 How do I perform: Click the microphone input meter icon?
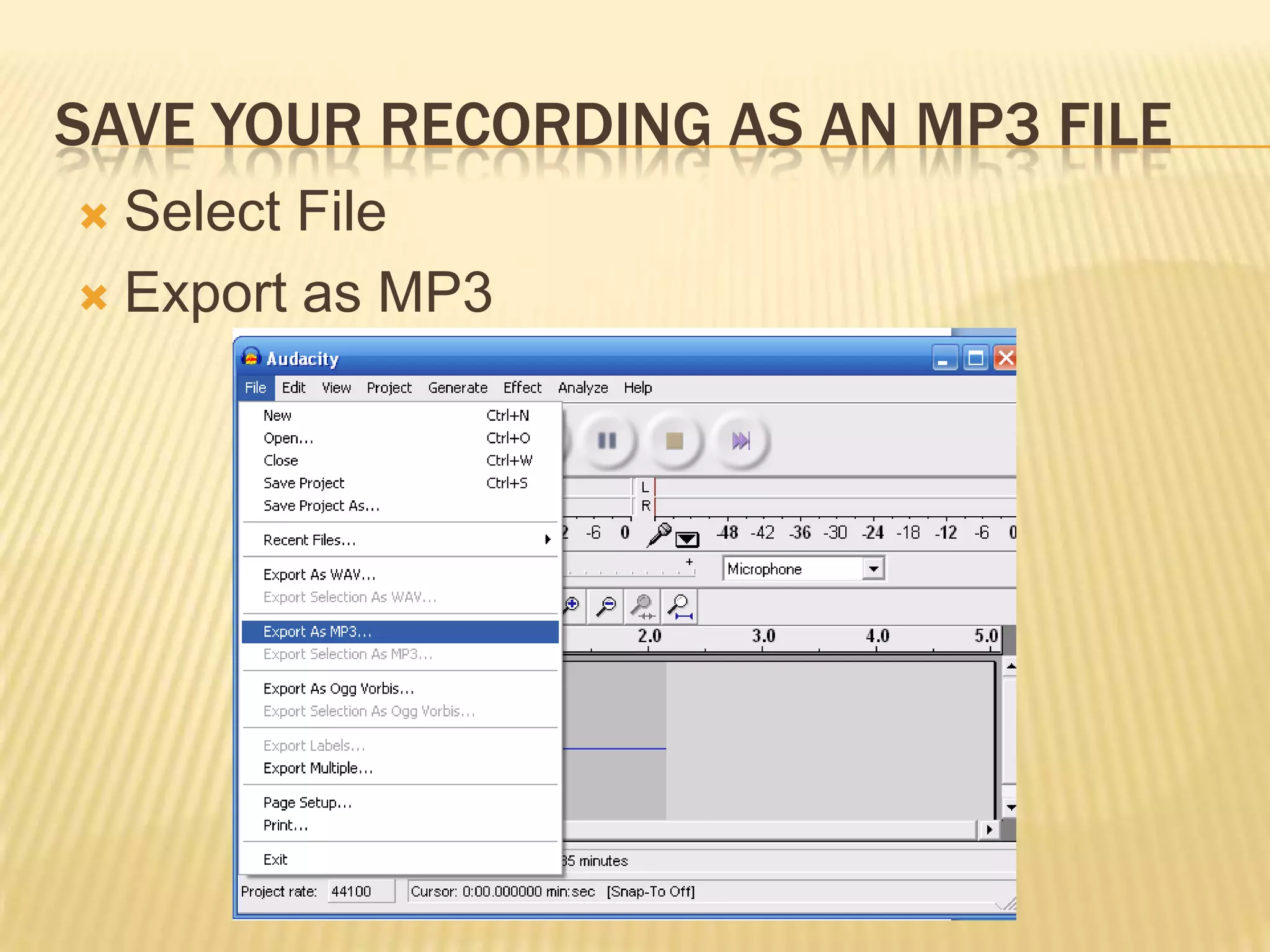tap(659, 534)
